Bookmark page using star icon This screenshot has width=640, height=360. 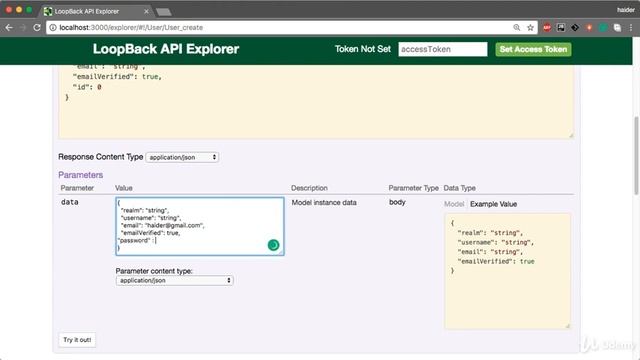click(x=530, y=27)
